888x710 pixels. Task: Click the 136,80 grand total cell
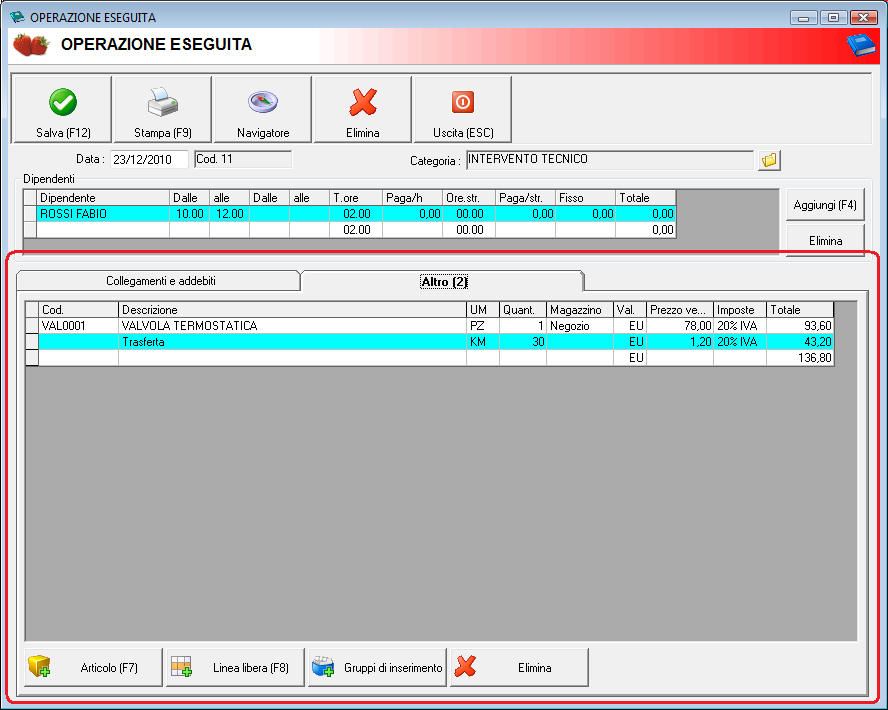[800, 357]
